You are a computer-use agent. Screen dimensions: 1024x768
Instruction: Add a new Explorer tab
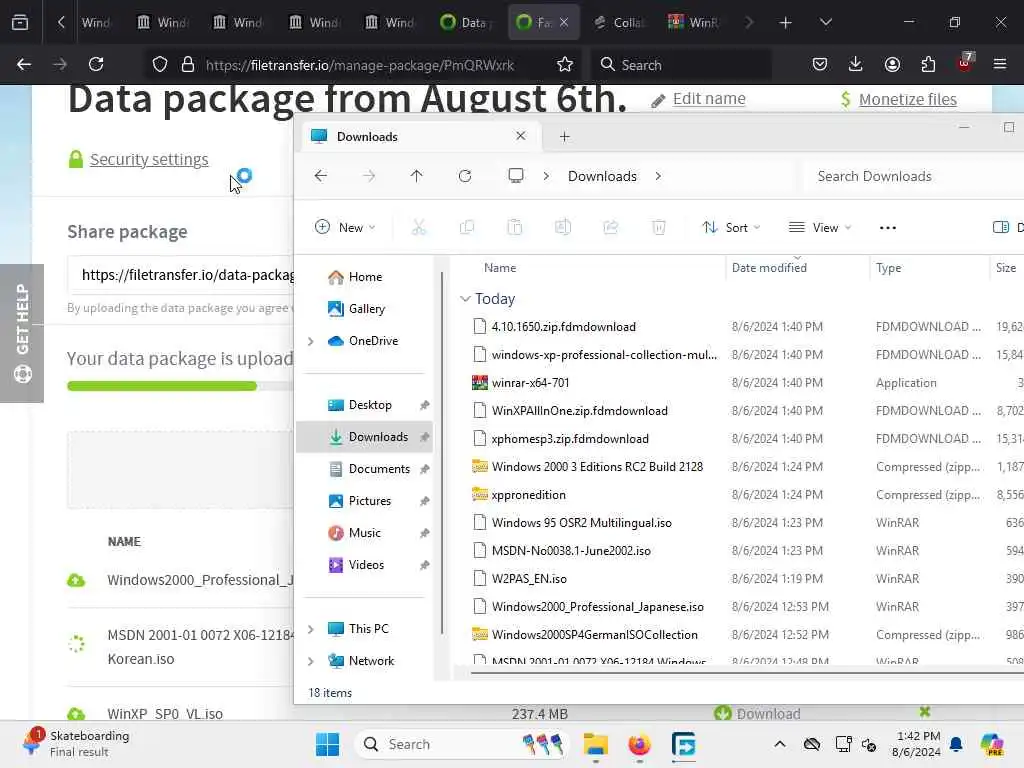point(565,136)
